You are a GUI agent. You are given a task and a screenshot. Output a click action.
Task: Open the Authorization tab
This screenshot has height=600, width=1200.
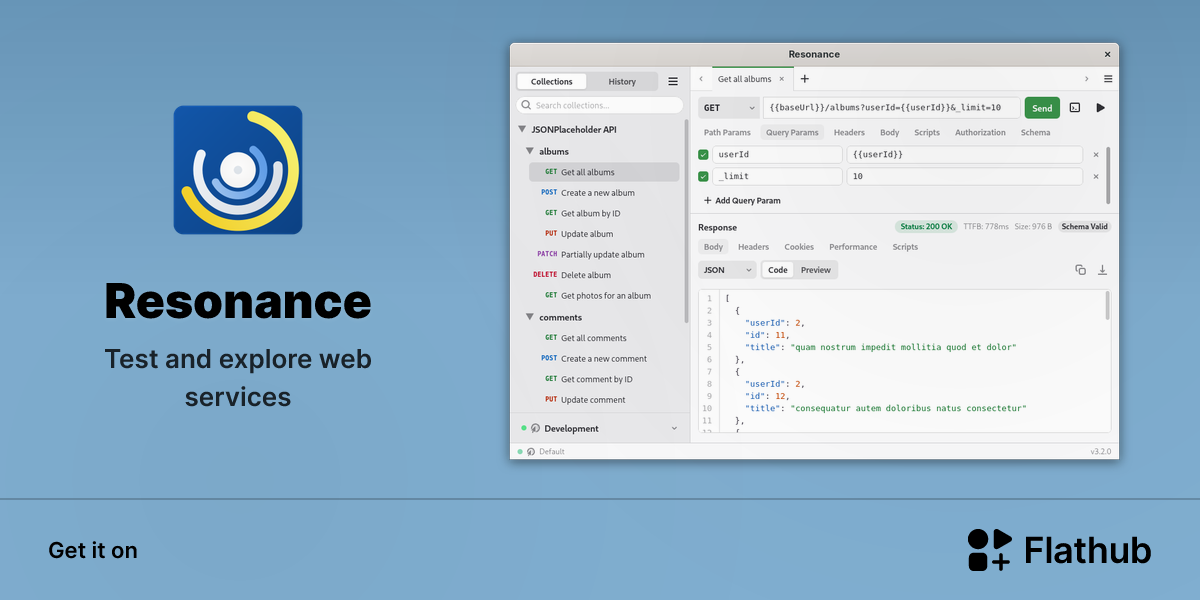(980, 132)
